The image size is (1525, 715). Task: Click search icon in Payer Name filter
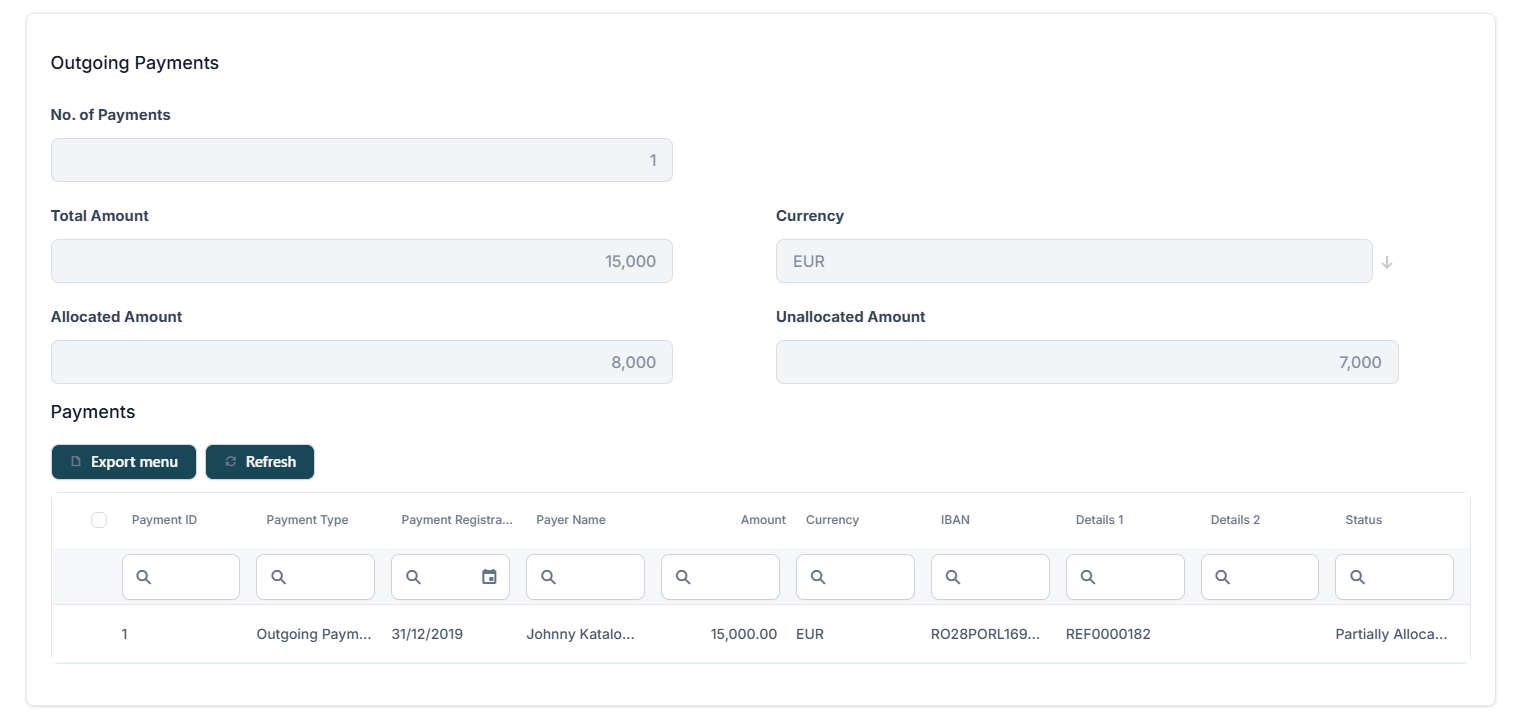coord(548,577)
